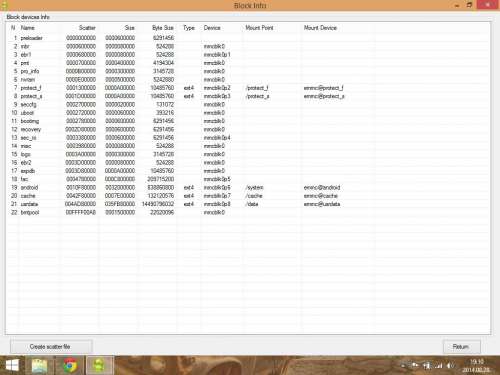The image size is (500, 375).
Task: Click the /protect_f mount point cell
Action: pos(257,88)
